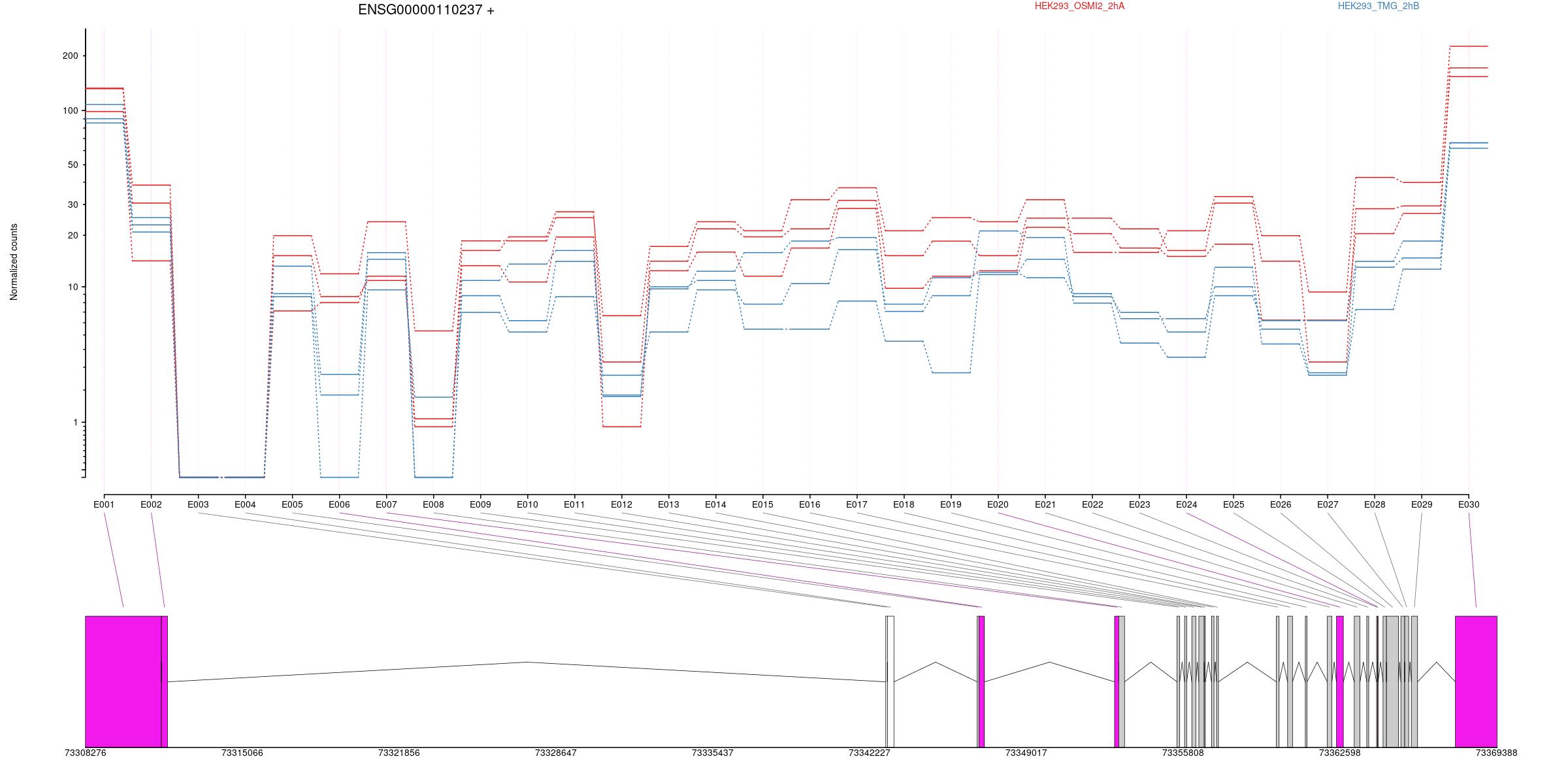This screenshot has height=784, width=1568.
Task: Click exon label E017
Action: 857,504
